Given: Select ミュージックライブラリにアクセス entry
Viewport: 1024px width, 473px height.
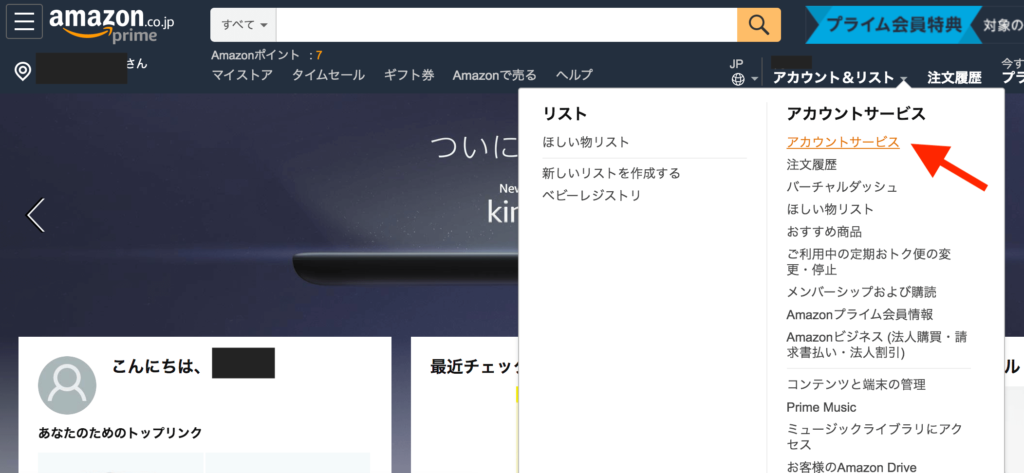Looking at the screenshot, I should coord(874,436).
